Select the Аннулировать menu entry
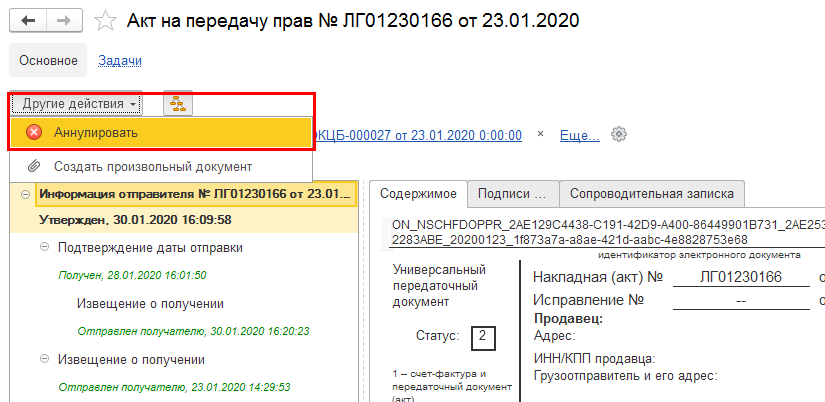825x402 pixels. pyautogui.click(x=160, y=133)
